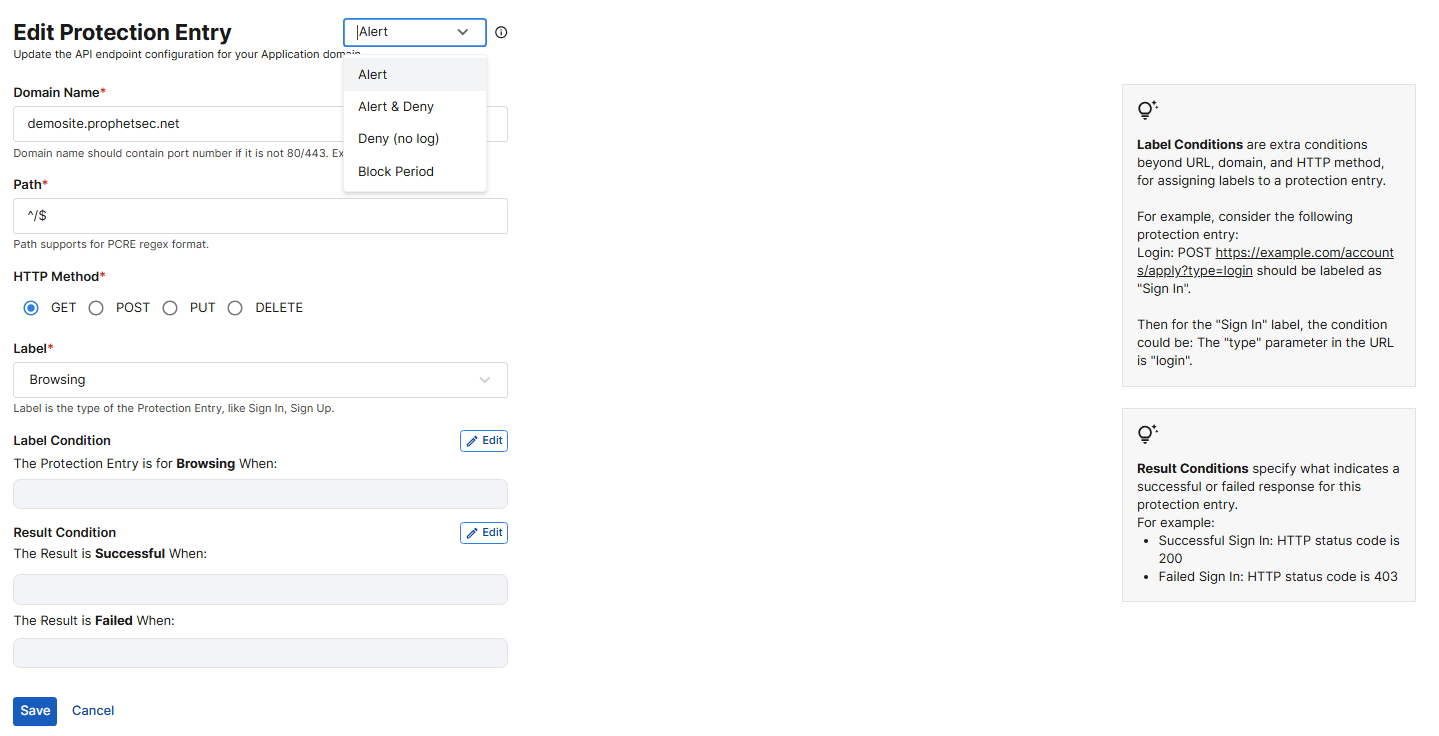1439x736 pixels.
Task: Open the example.com account login link
Action: [x=1302, y=253]
